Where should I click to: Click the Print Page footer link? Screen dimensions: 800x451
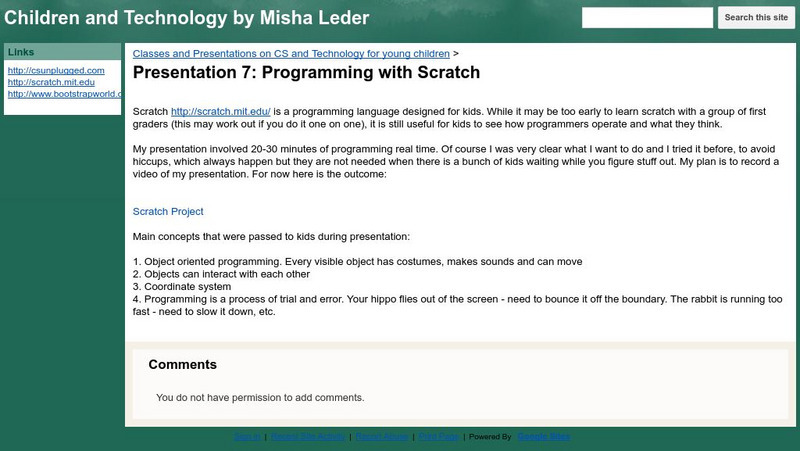[x=439, y=437]
